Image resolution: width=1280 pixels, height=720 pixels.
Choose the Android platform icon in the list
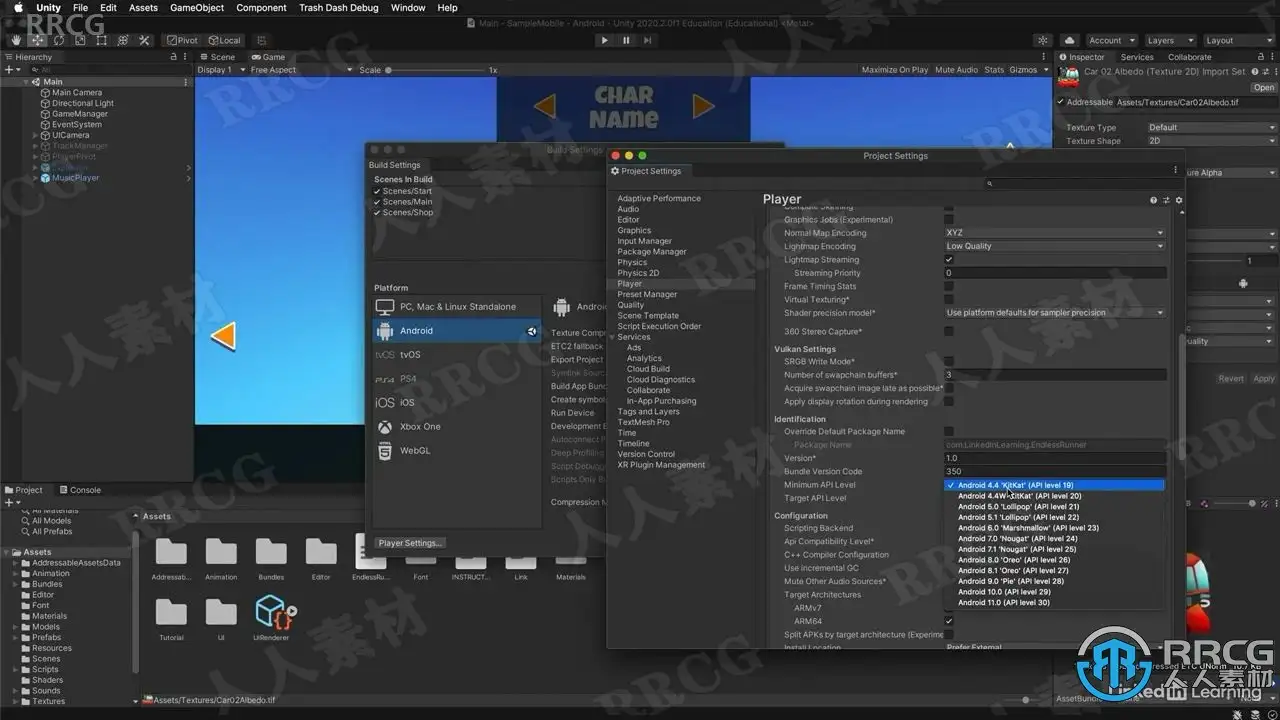385,331
